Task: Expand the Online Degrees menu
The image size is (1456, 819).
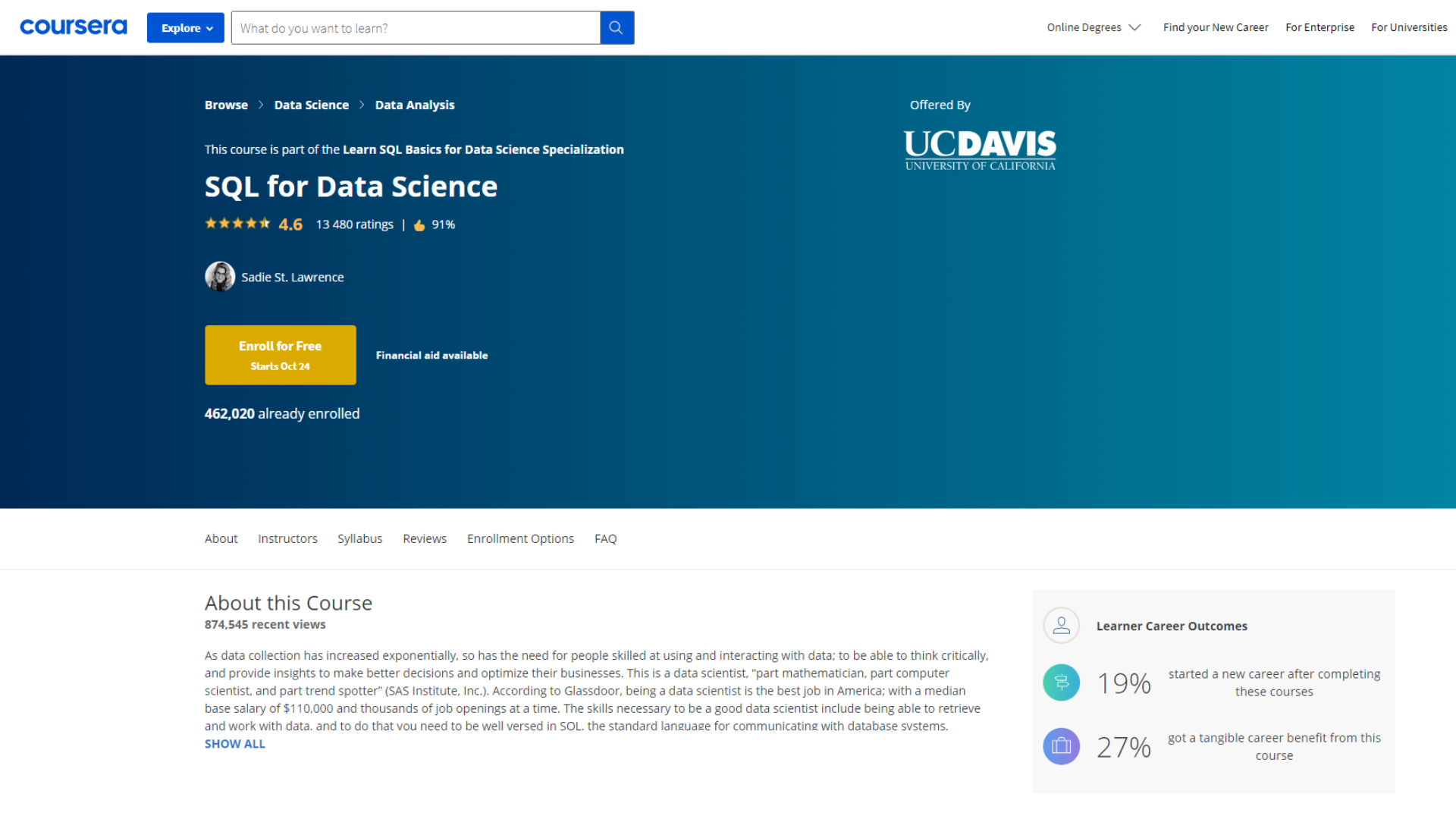Action: point(1094,27)
